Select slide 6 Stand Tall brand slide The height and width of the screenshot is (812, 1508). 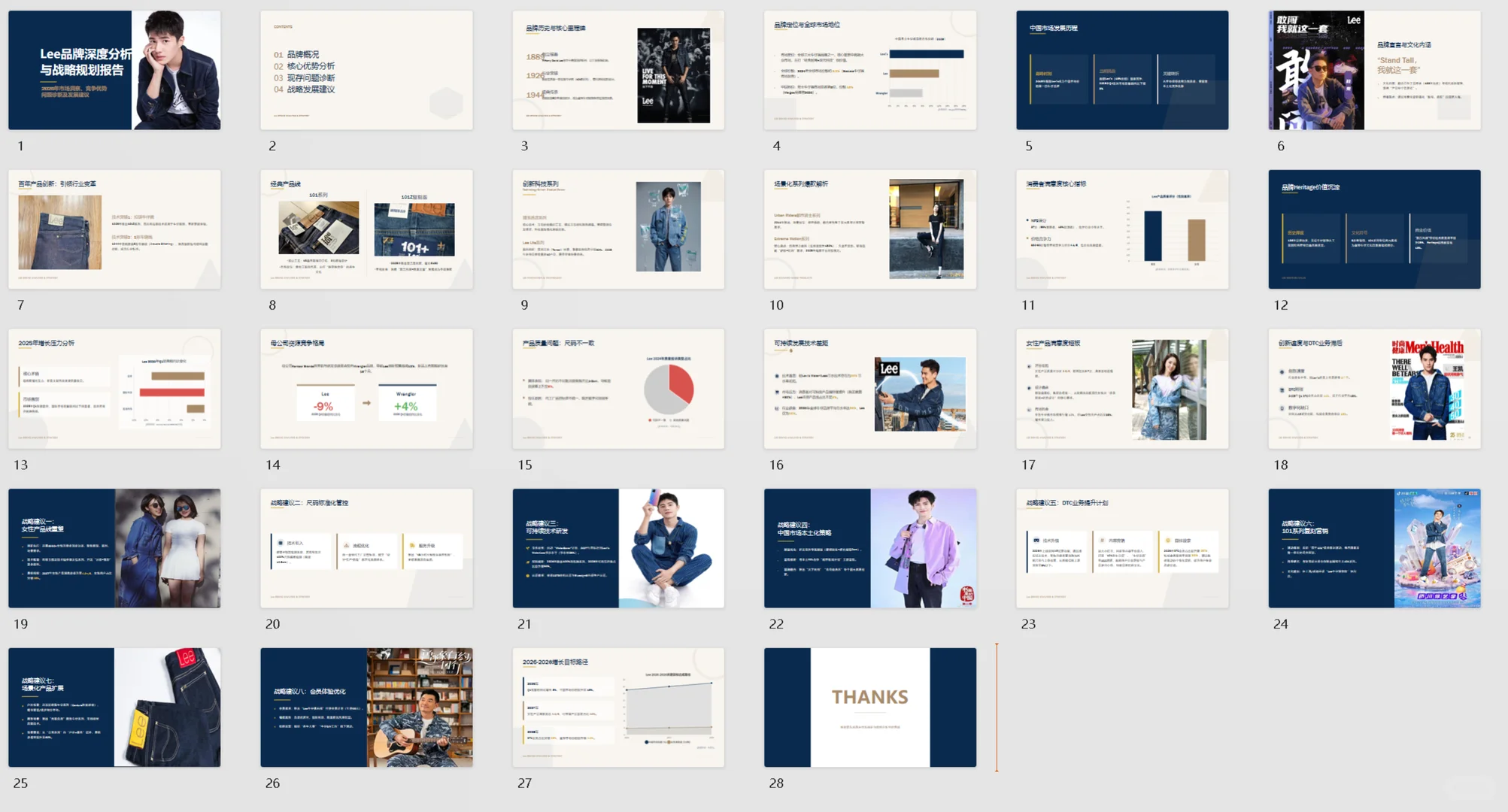(1374, 70)
